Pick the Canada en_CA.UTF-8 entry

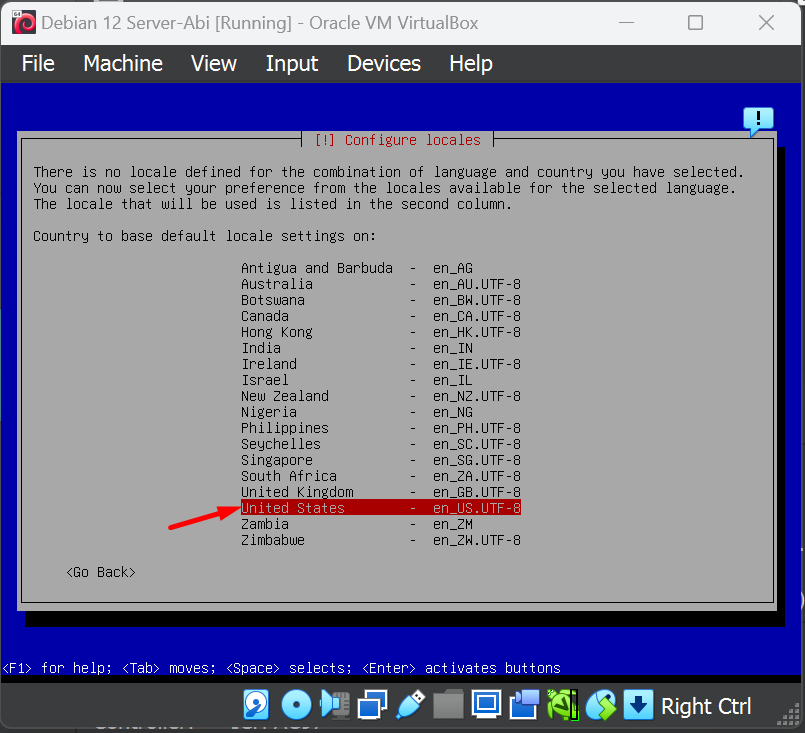coord(381,316)
